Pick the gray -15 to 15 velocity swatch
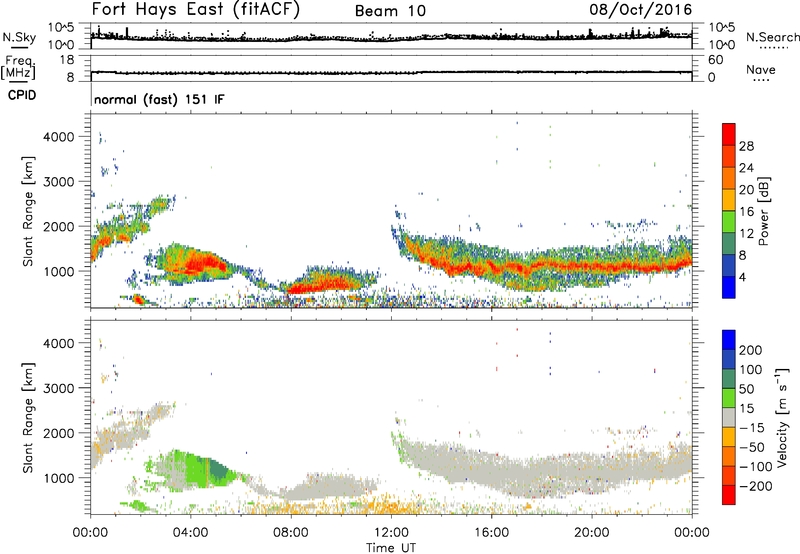 coord(729,417)
